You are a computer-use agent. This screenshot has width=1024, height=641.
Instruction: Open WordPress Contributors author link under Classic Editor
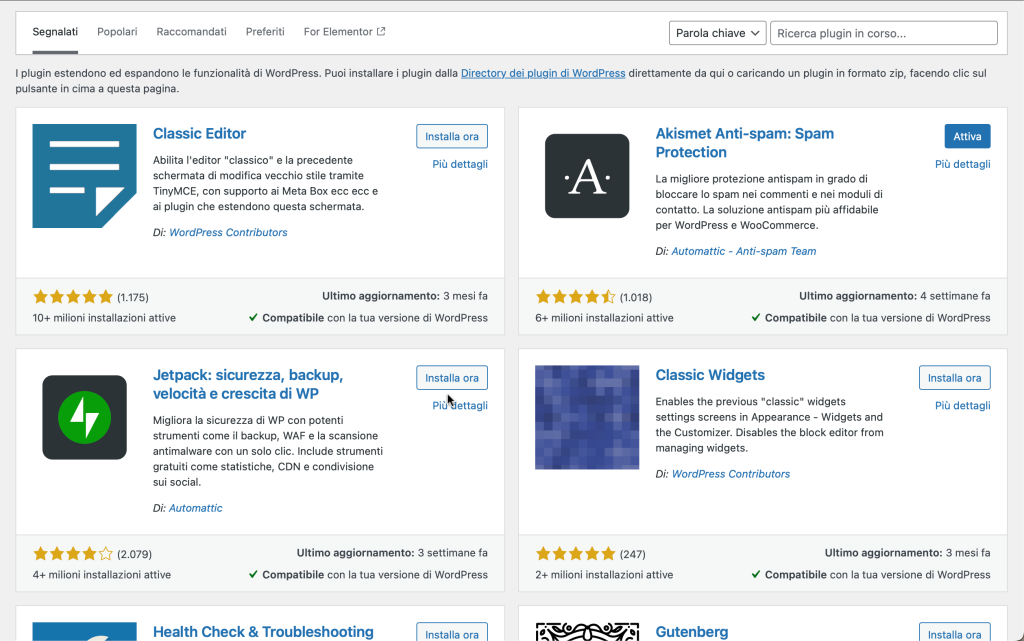[228, 232]
